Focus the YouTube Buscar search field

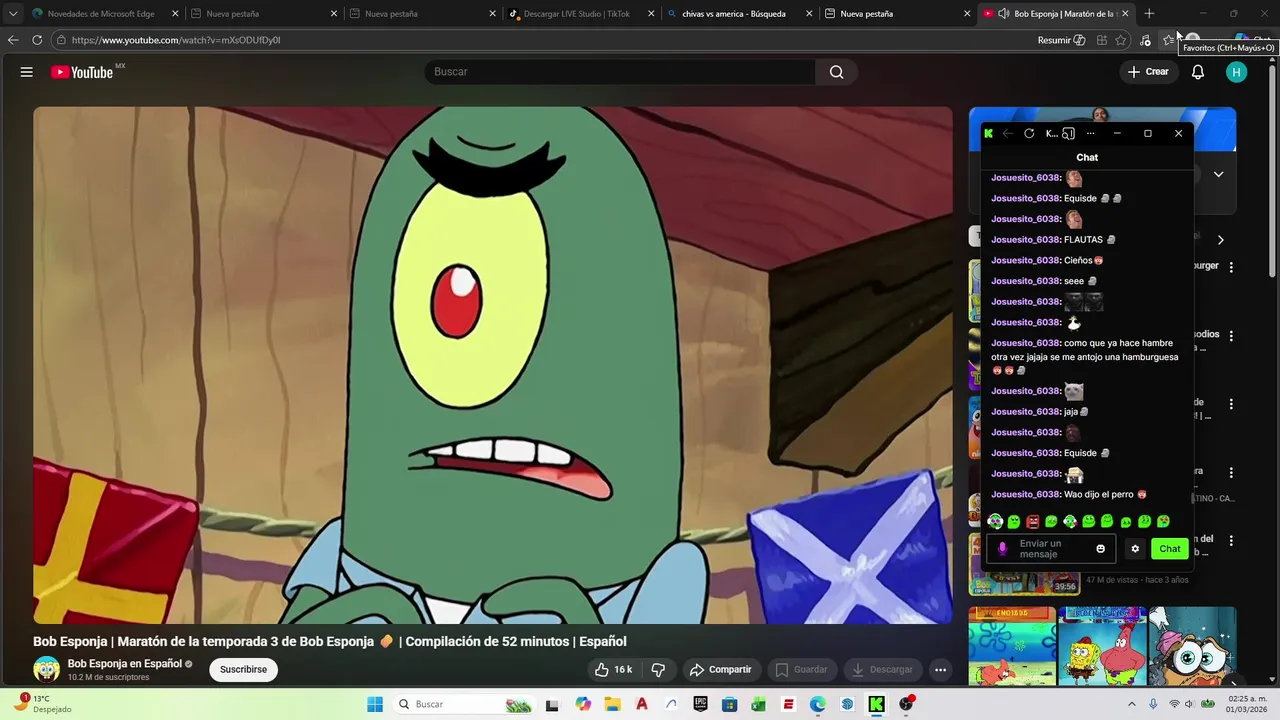(x=620, y=72)
